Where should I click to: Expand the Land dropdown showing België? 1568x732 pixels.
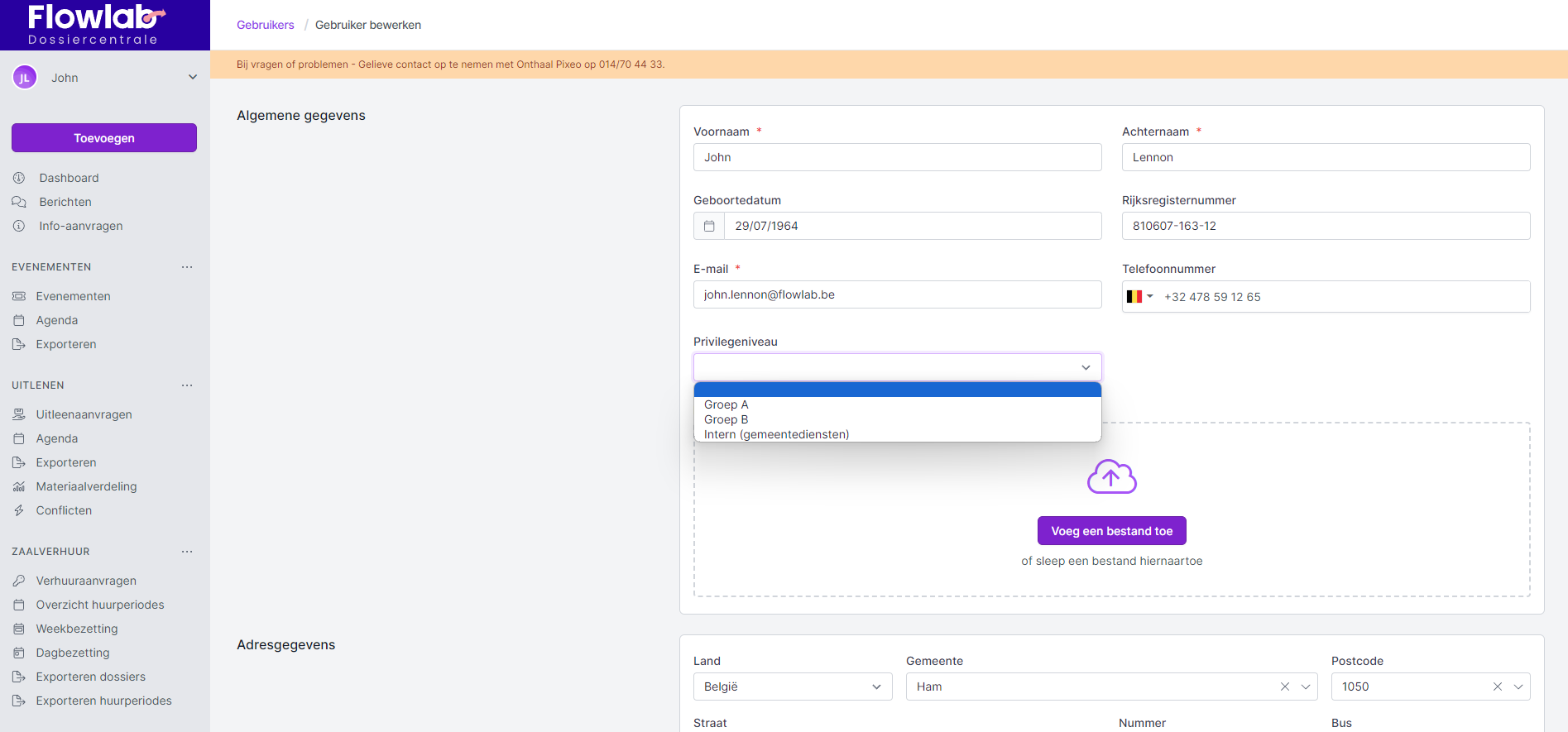(x=792, y=687)
